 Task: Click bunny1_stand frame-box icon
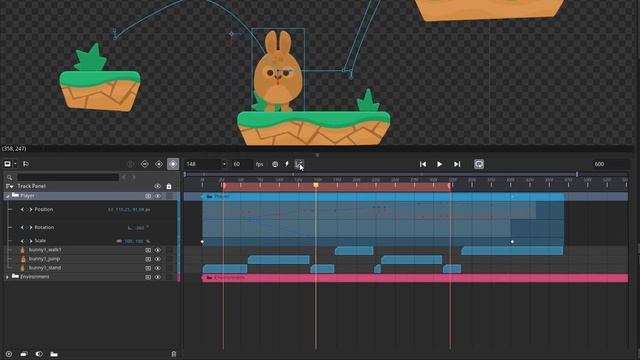pyautogui.click(x=148, y=268)
